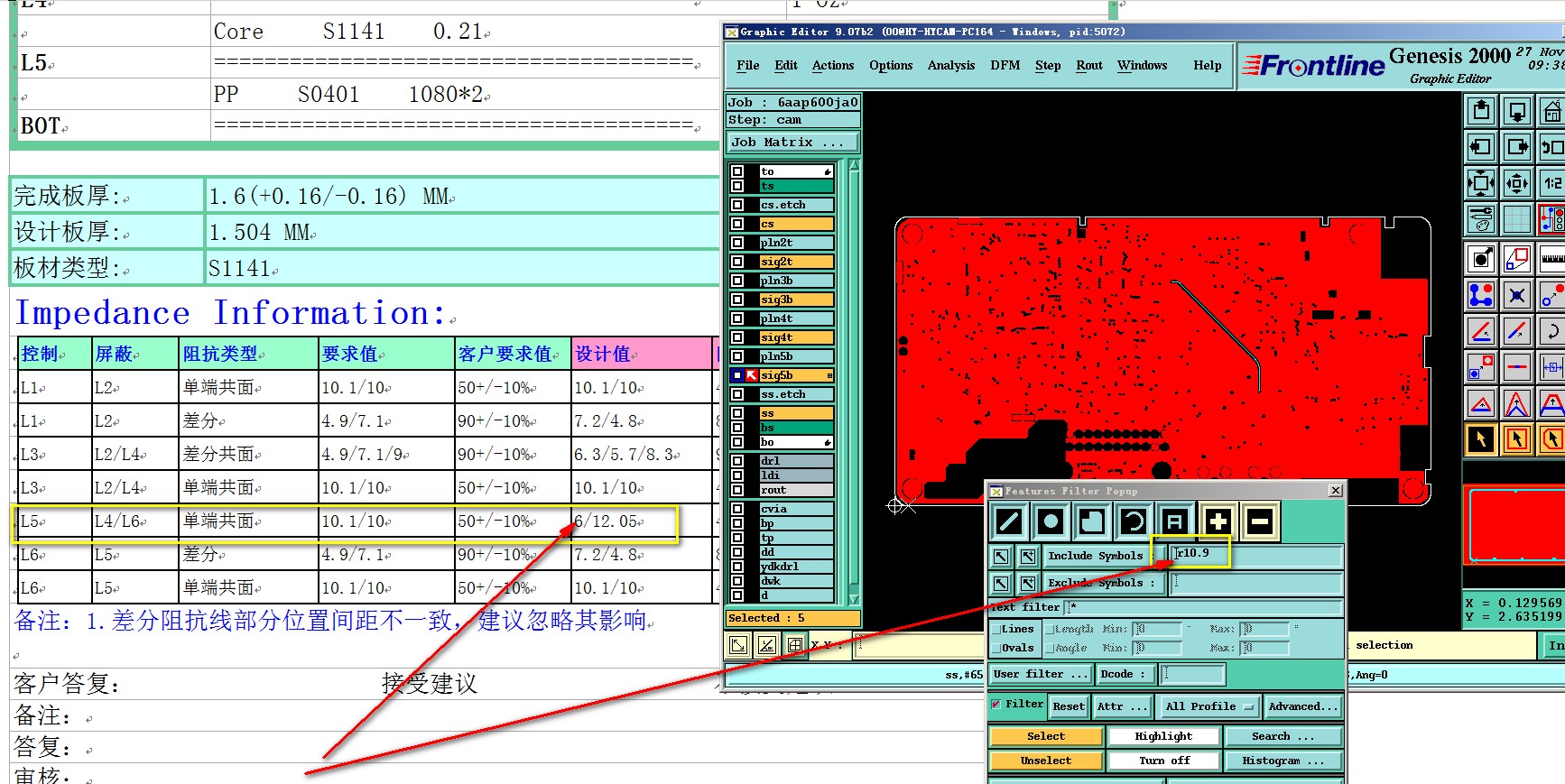Select the surface feature filter icon
Image resolution: width=1565 pixels, height=784 pixels.
(x=1092, y=521)
